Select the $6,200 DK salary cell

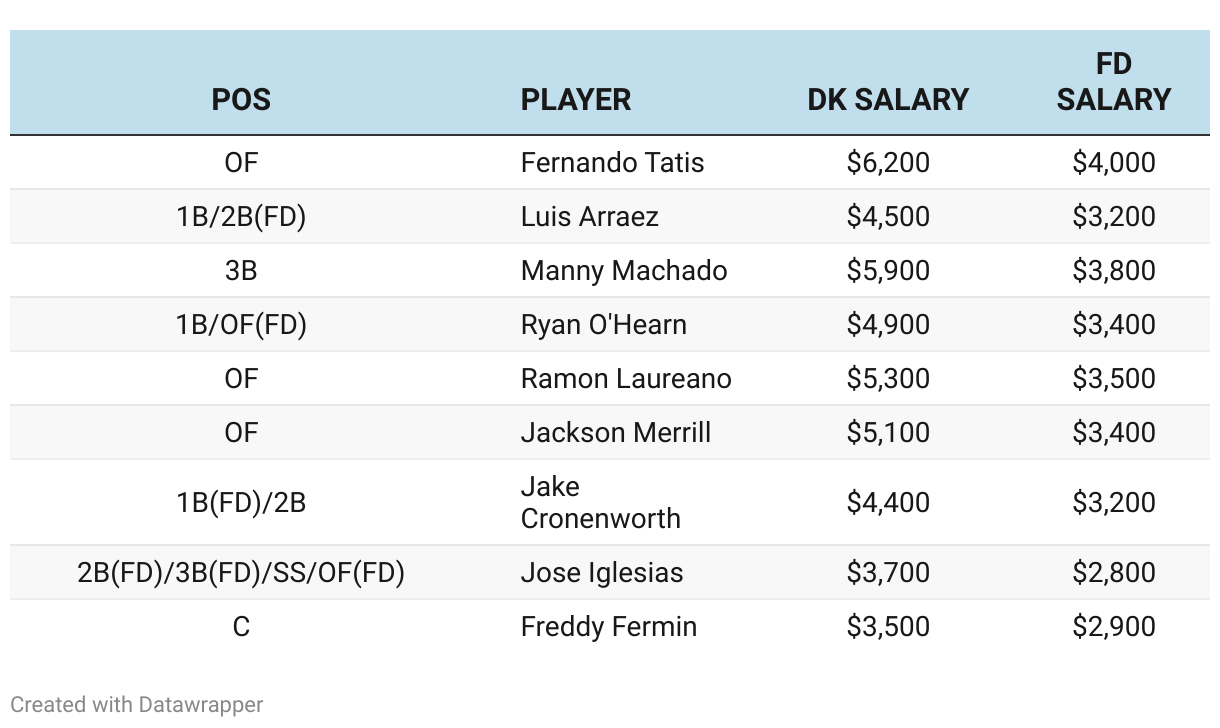(888, 163)
